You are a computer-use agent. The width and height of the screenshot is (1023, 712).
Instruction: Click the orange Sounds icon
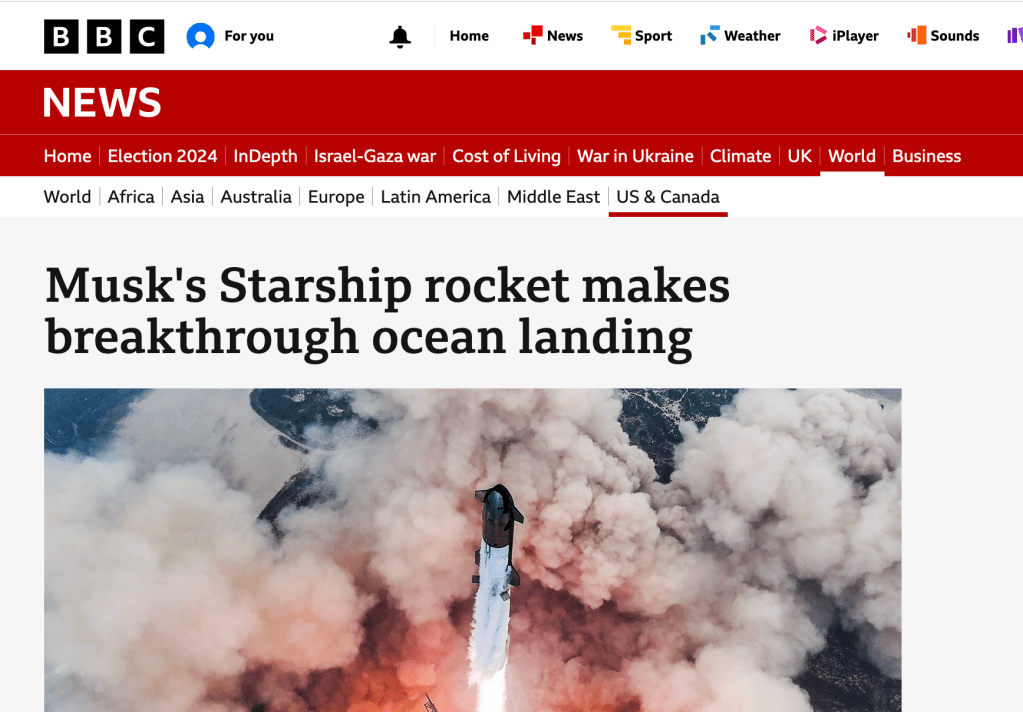917,35
